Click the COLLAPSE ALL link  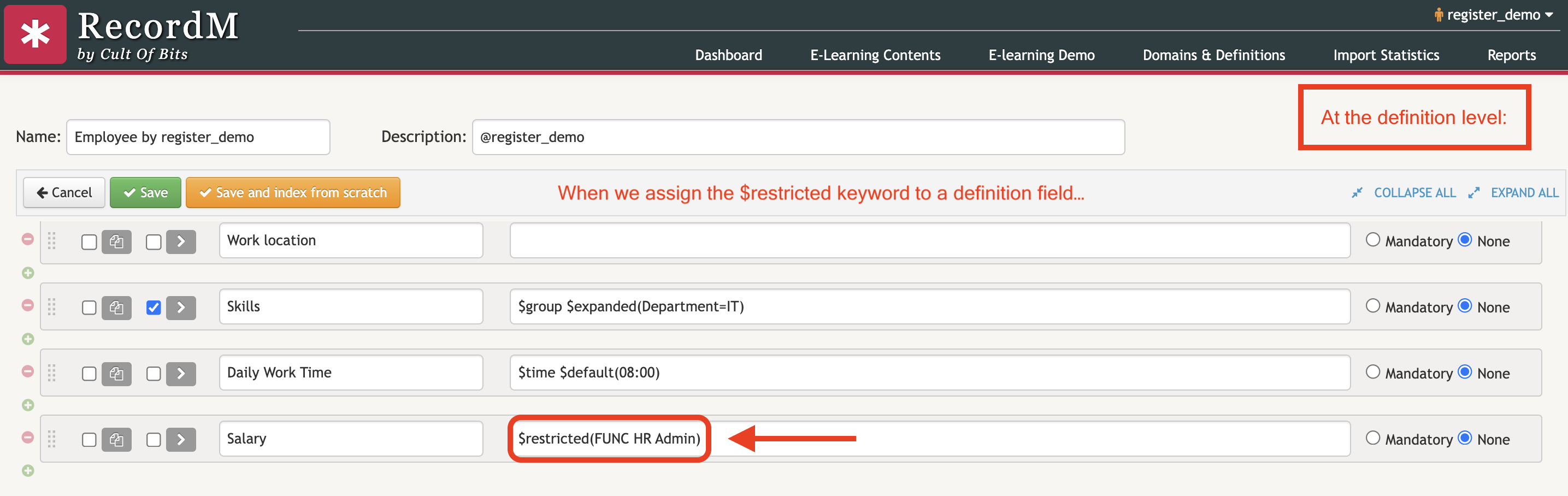(x=1413, y=192)
